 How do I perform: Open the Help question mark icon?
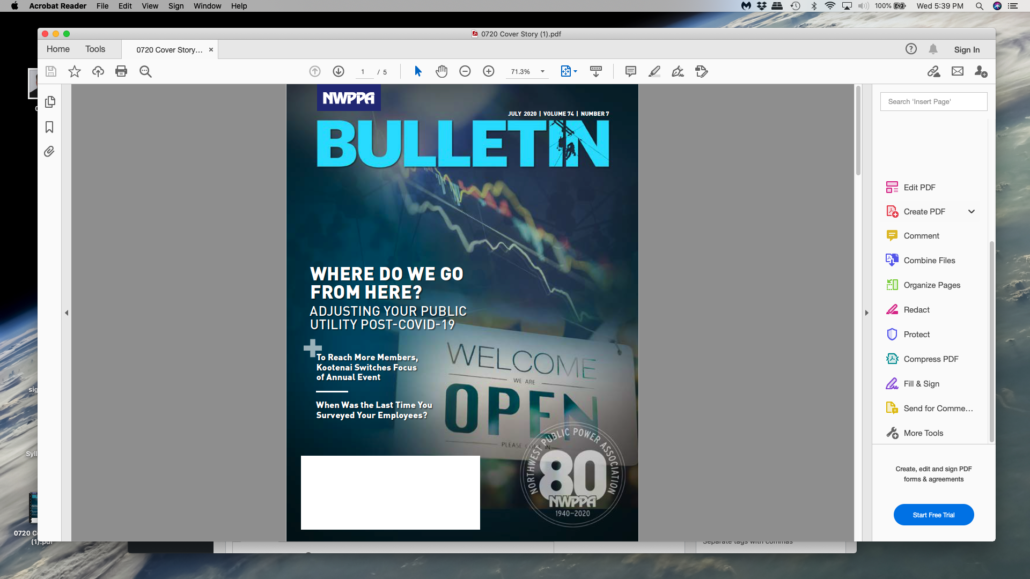910,49
